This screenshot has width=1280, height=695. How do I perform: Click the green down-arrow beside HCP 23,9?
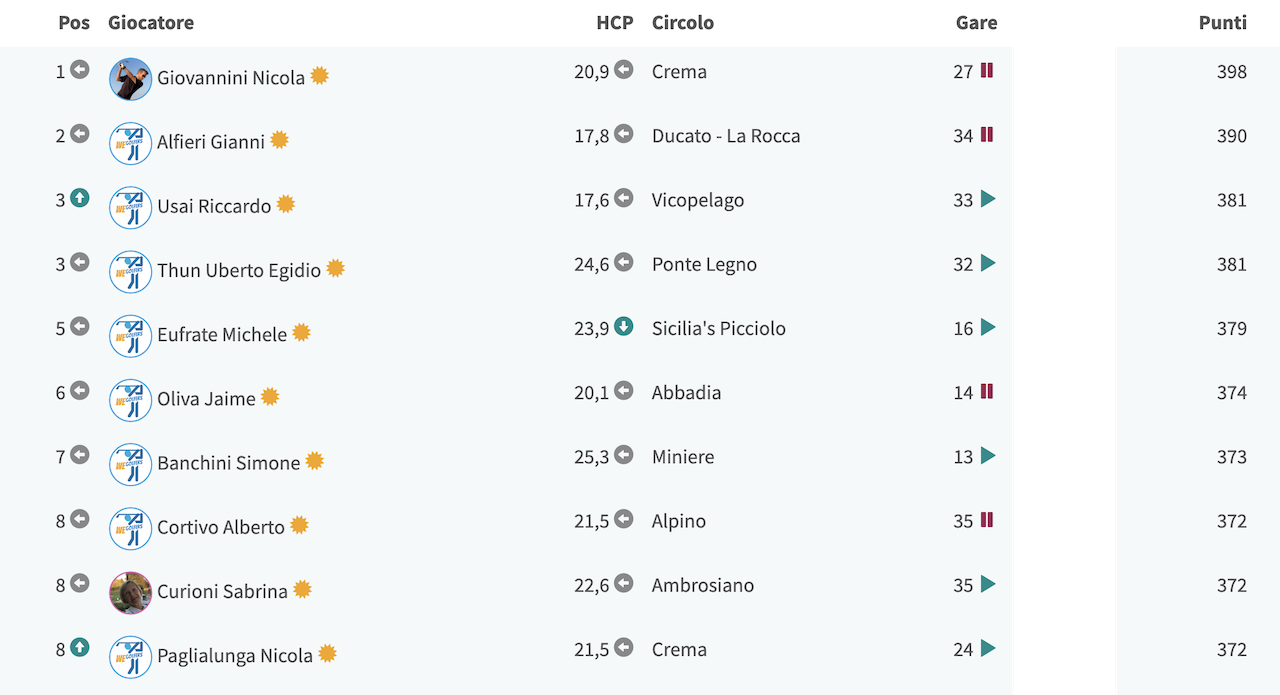[624, 326]
